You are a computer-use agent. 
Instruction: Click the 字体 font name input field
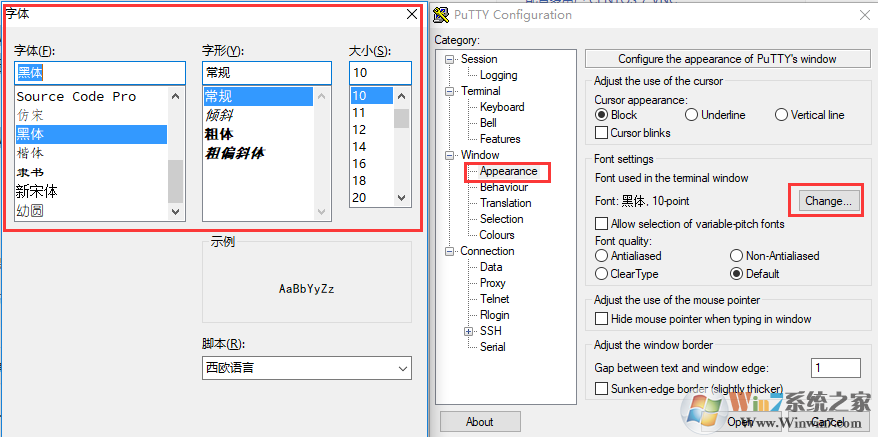pyautogui.click(x=100, y=73)
